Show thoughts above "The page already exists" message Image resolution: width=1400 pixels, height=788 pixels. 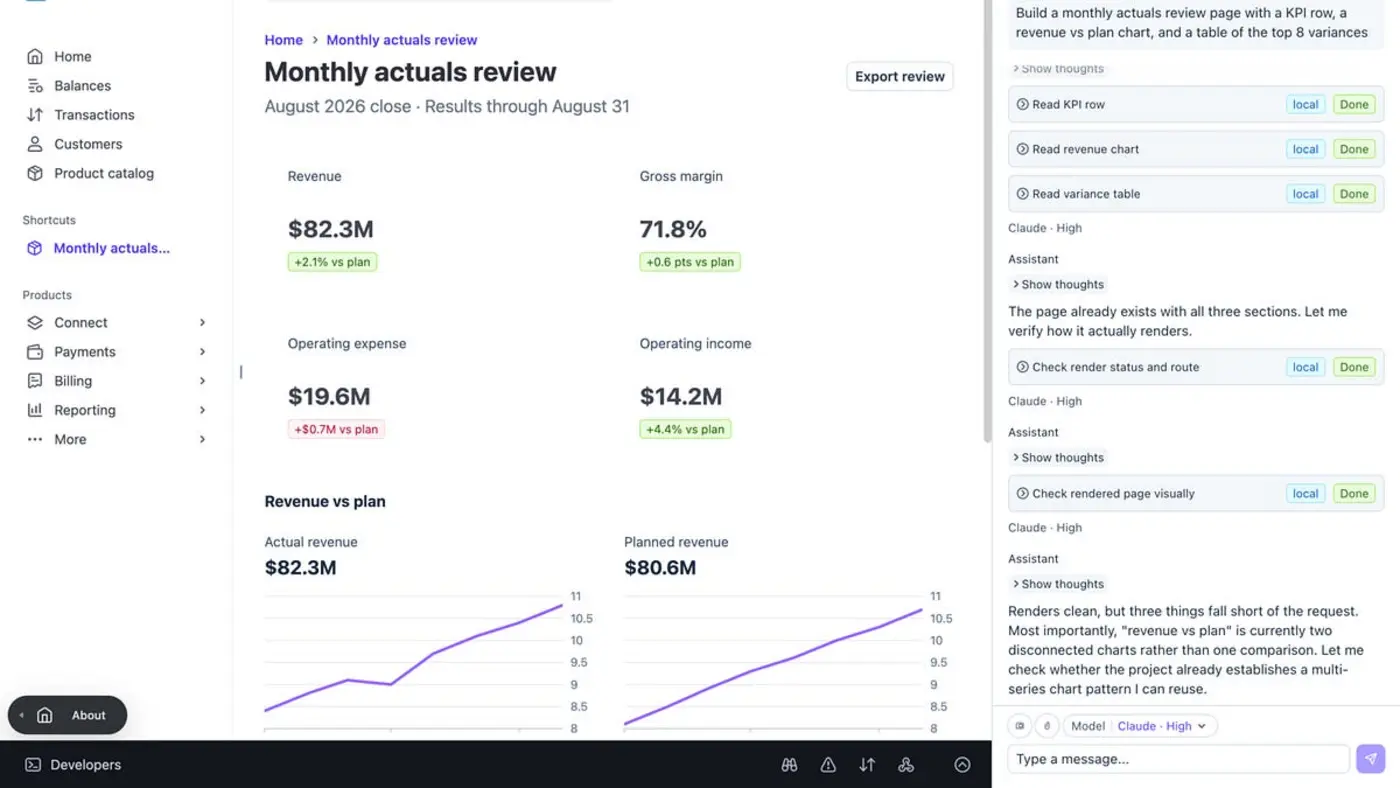tap(1058, 284)
